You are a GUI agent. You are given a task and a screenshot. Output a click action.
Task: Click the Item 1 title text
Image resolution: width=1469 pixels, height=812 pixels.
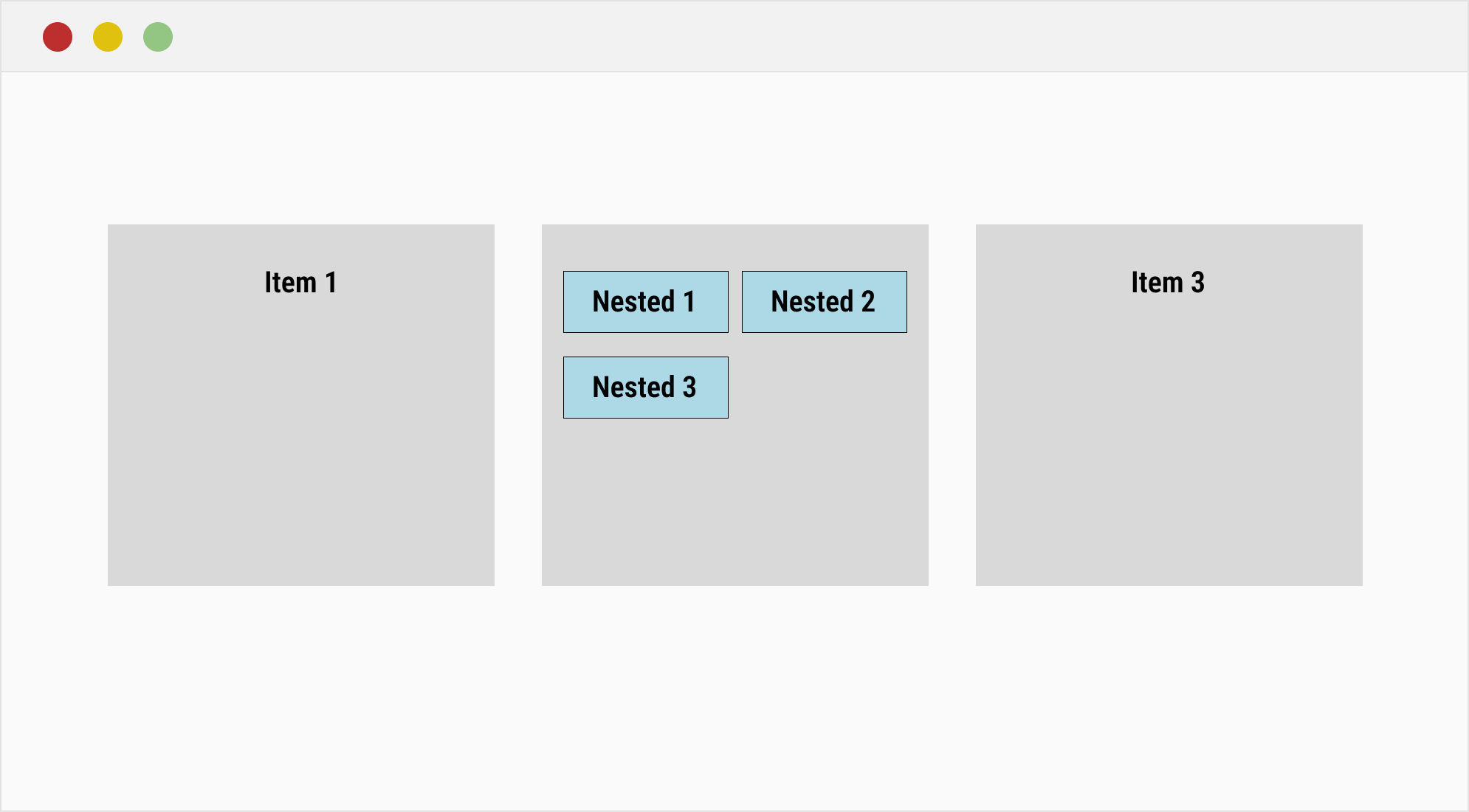coord(300,282)
